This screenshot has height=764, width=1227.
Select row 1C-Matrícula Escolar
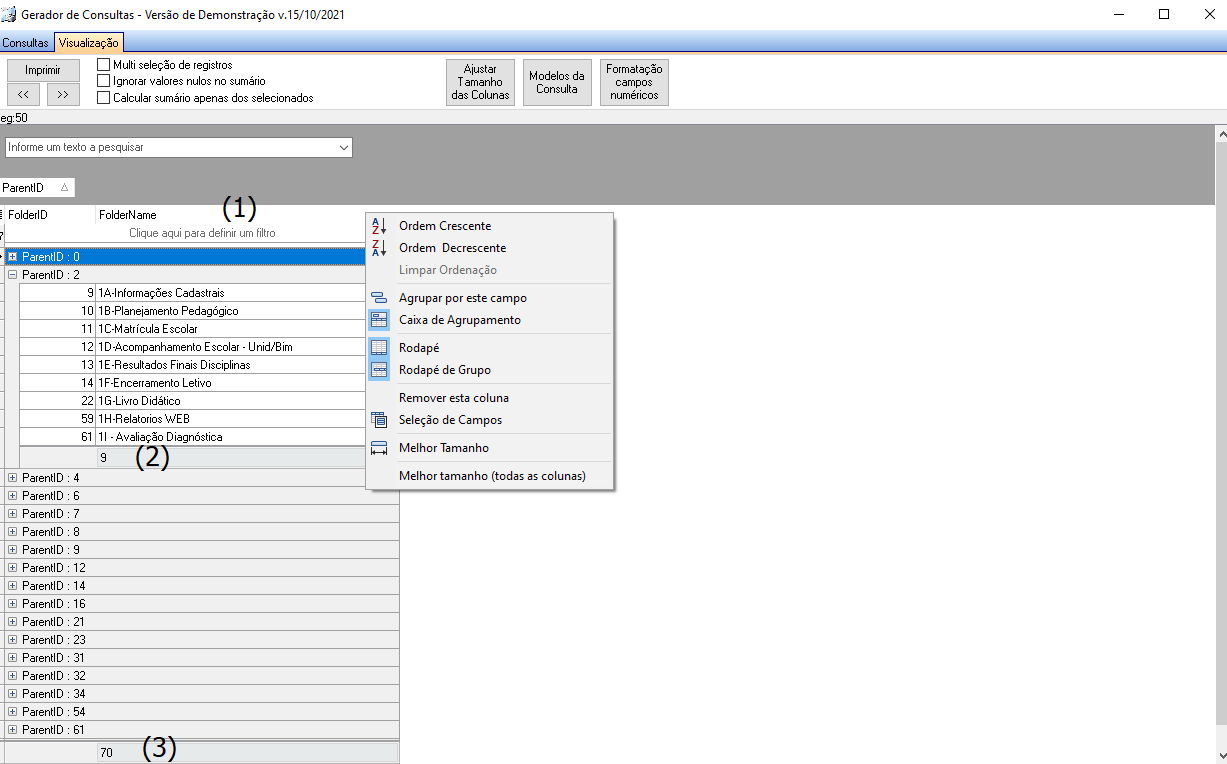point(209,329)
